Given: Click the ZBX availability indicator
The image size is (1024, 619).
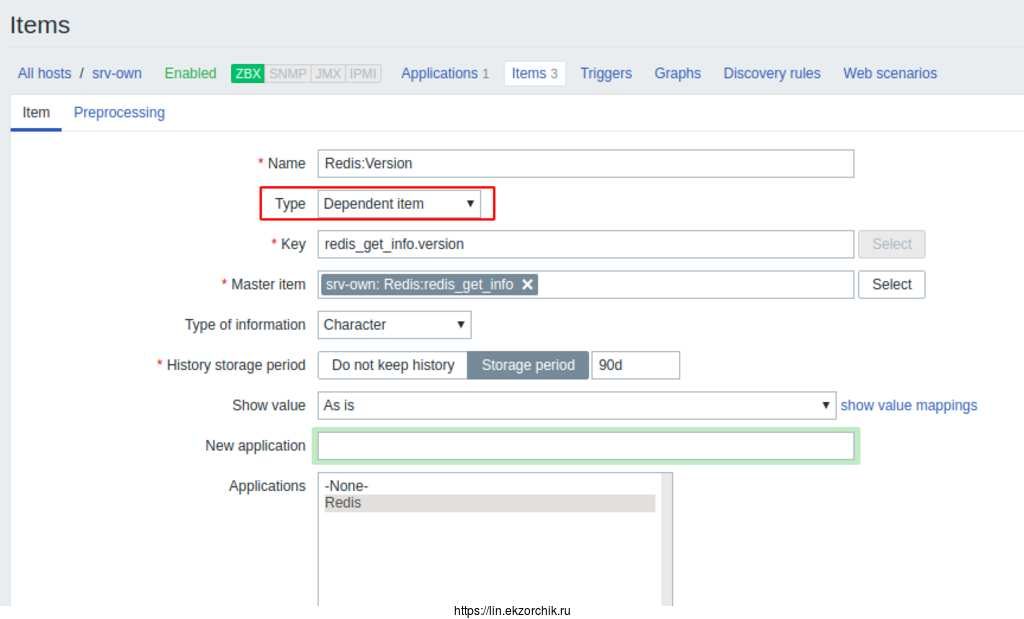Looking at the screenshot, I should coord(247,74).
